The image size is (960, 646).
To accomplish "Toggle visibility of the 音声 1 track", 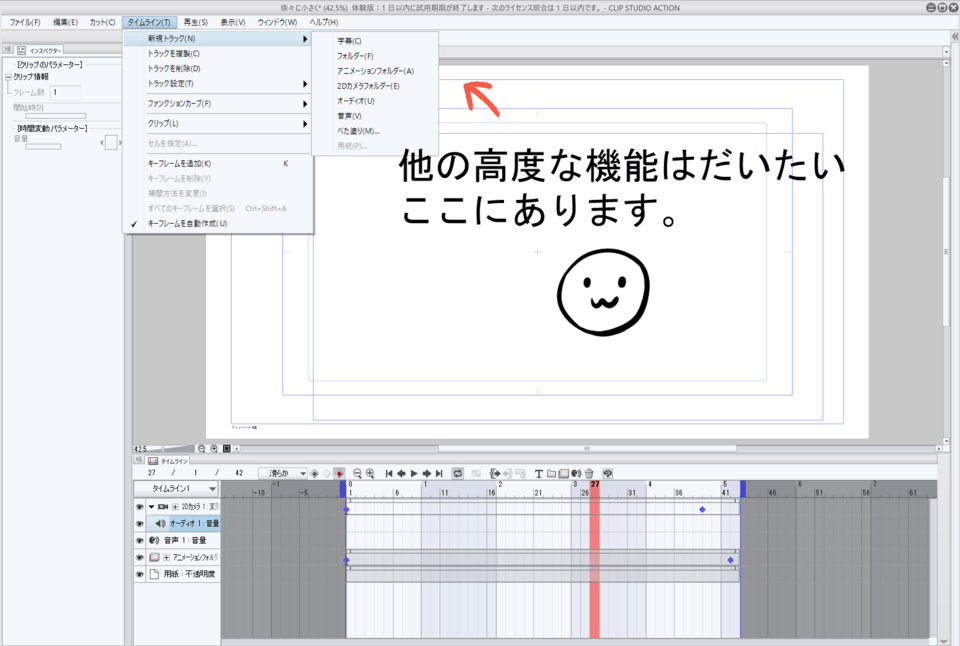I will click(x=139, y=540).
